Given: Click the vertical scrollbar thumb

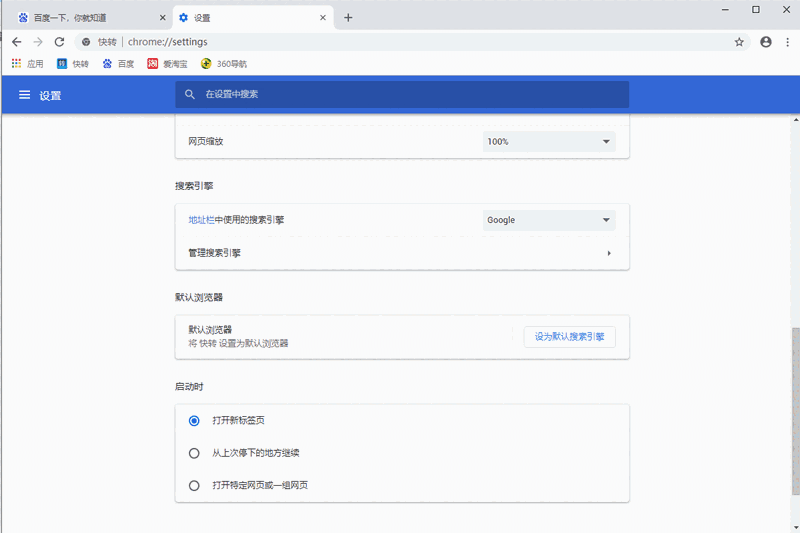Looking at the screenshot, I should point(795,411).
